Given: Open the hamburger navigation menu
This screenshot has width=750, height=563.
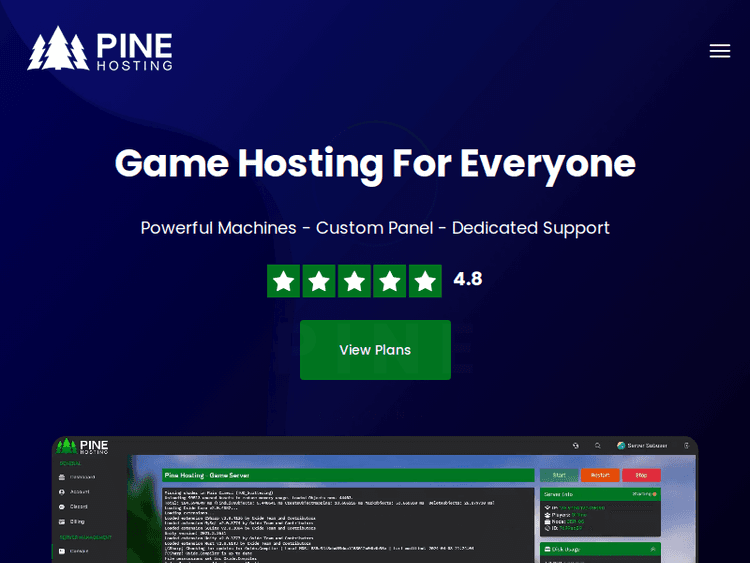Looking at the screenshot, I should click(x=719, y=51).
